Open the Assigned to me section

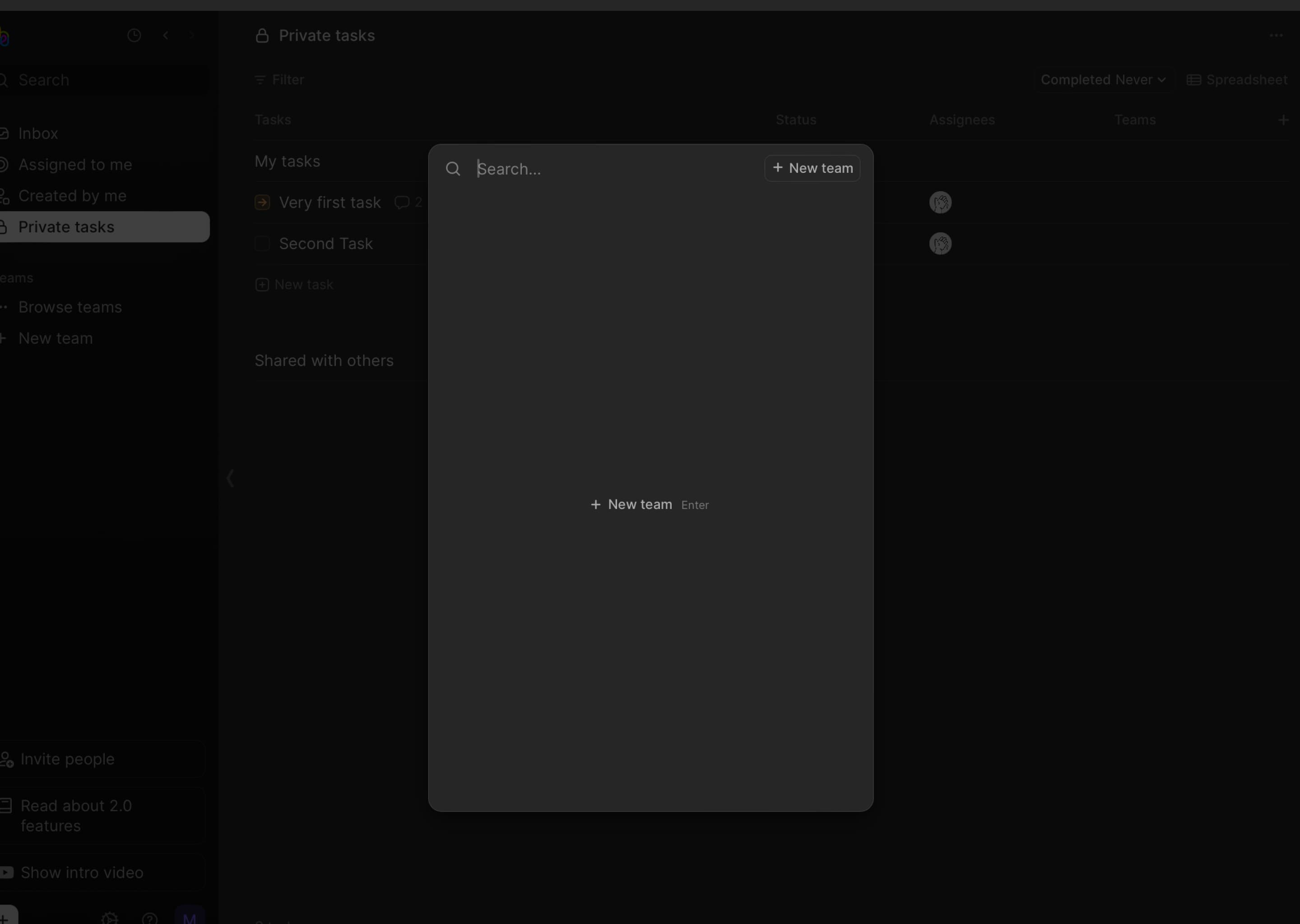[x=75, y=164]
